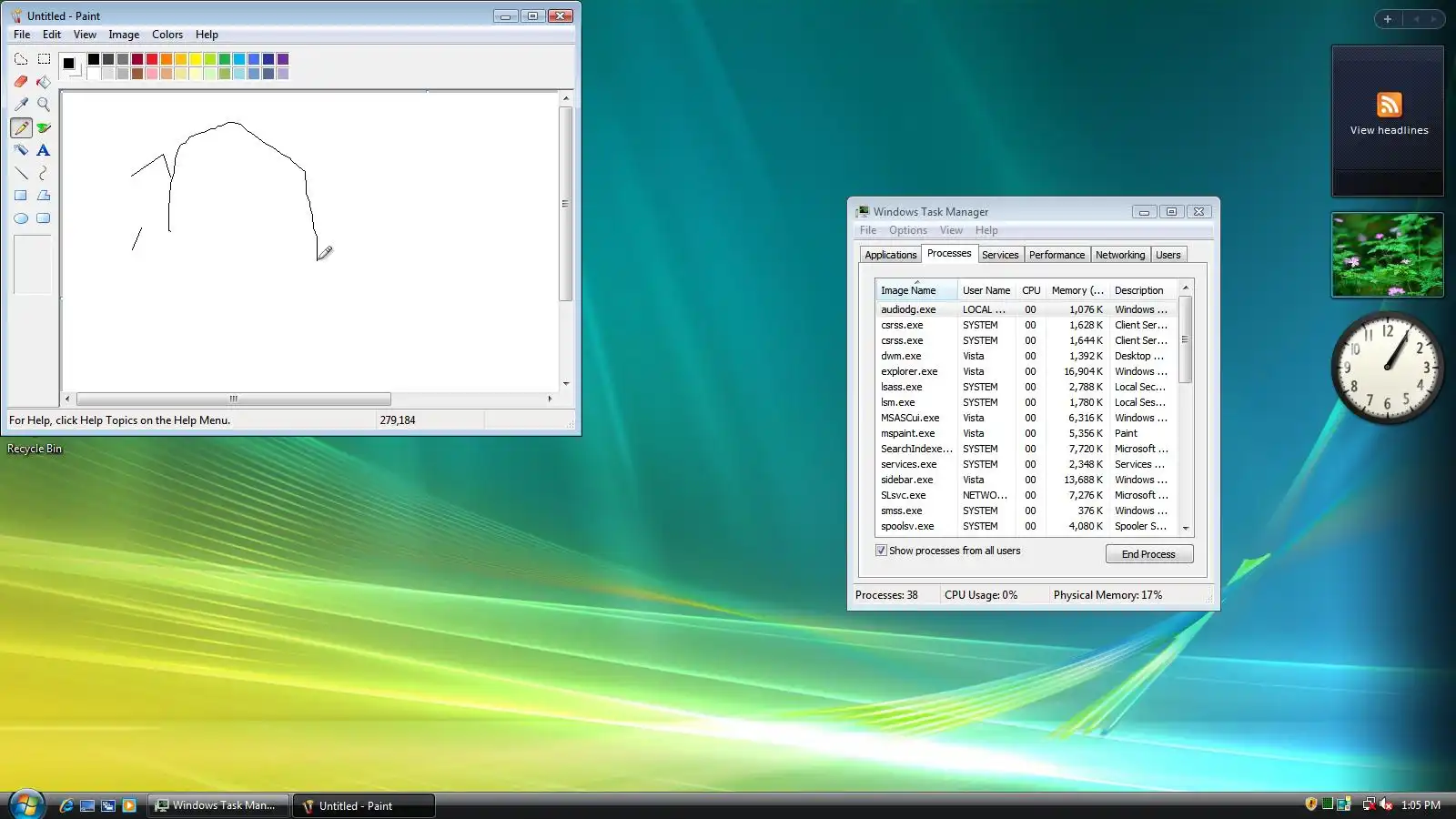Pick the red color swatch in the palette

click(x=152, y=59)
